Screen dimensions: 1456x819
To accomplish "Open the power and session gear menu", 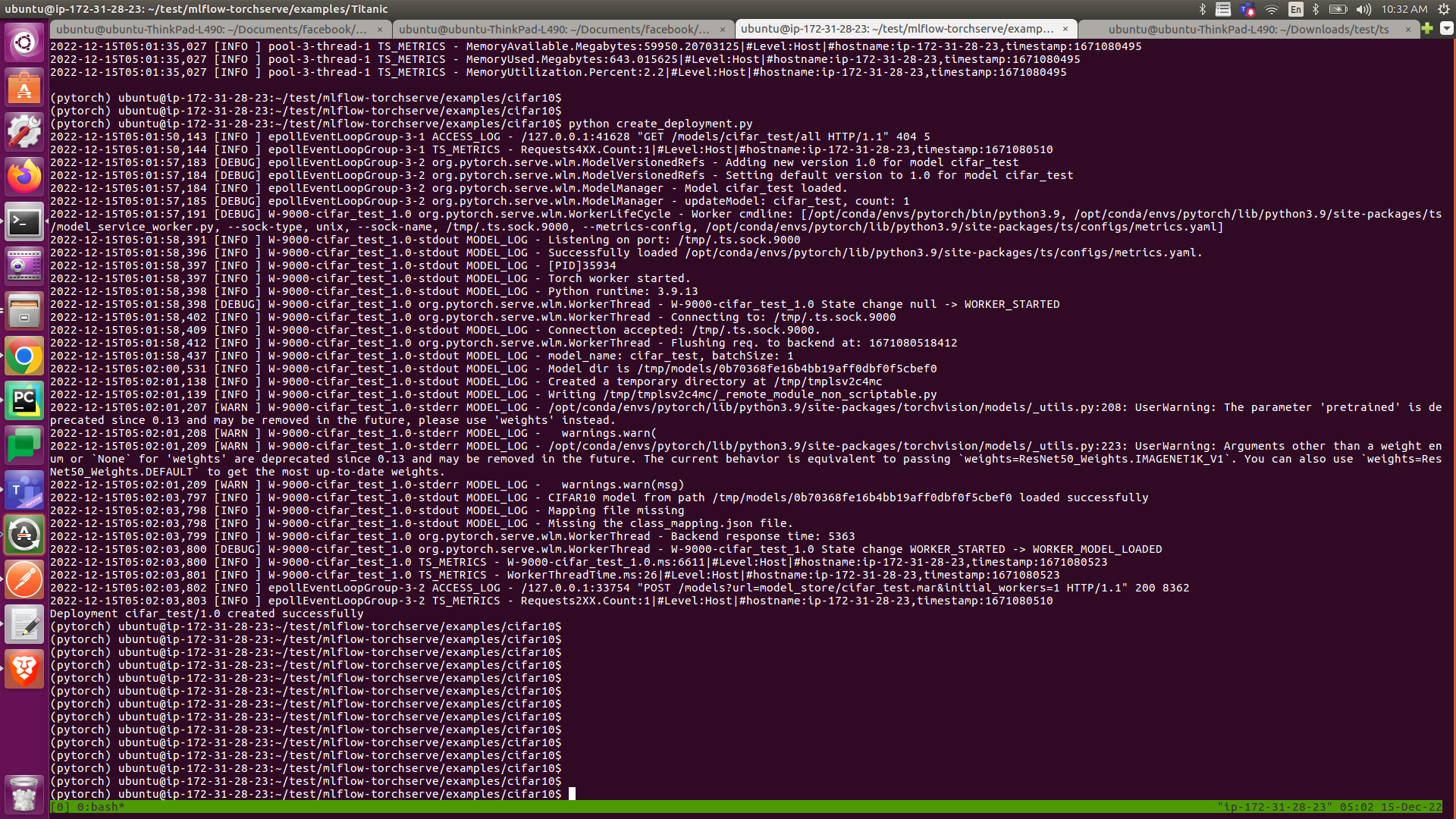I will (x=1444, y=9).
